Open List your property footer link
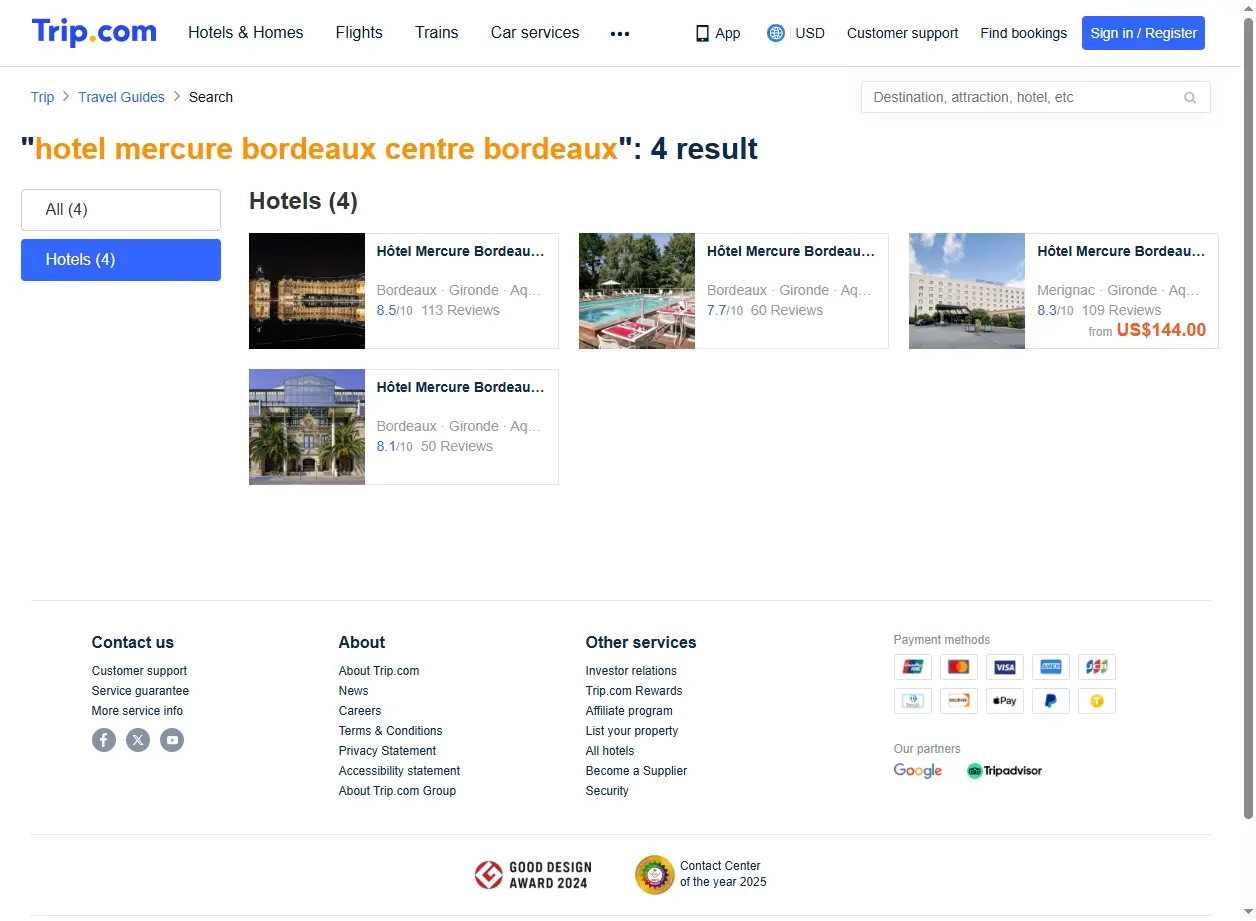The image size is (1256, 921). point(632,731)
